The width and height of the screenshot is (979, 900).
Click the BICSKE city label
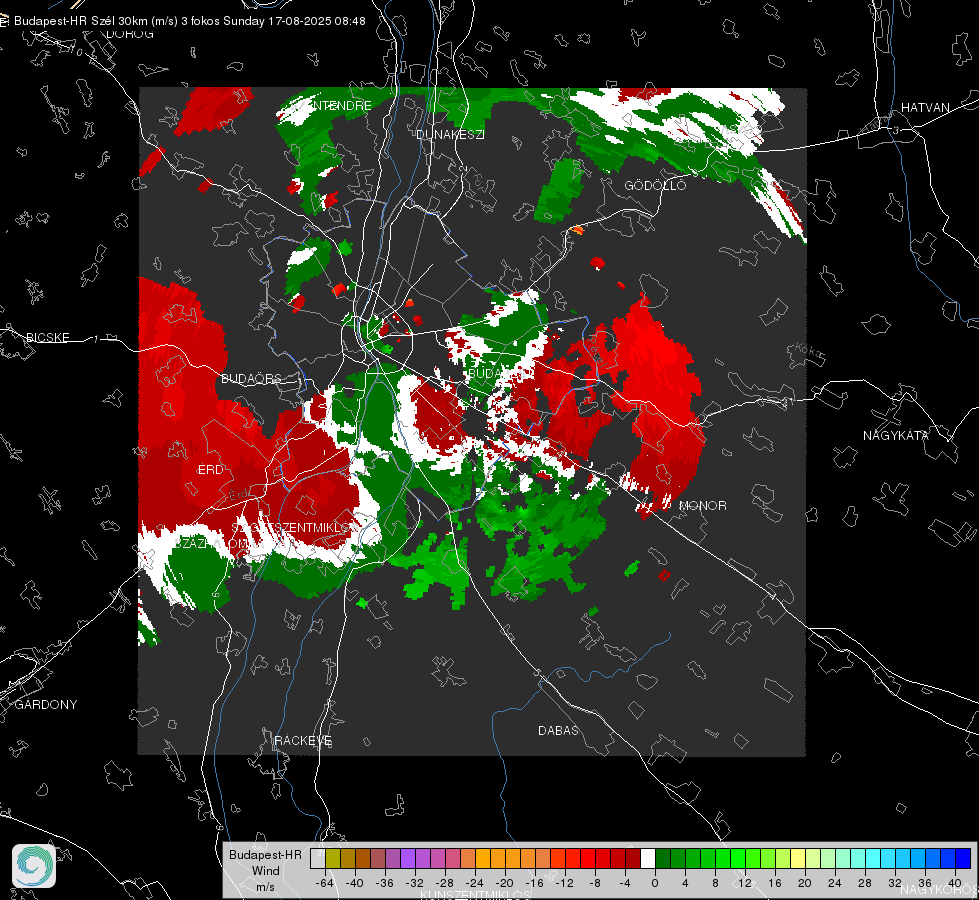pyautogui.click(x=47, y=337)
